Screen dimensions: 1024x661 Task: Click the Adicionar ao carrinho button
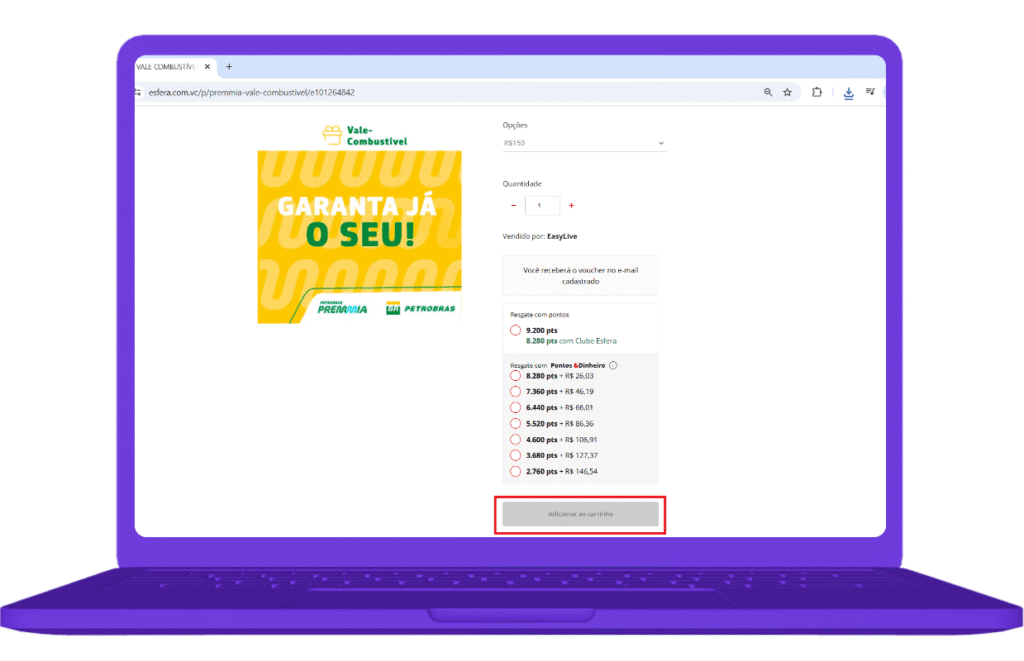[580, 514]
